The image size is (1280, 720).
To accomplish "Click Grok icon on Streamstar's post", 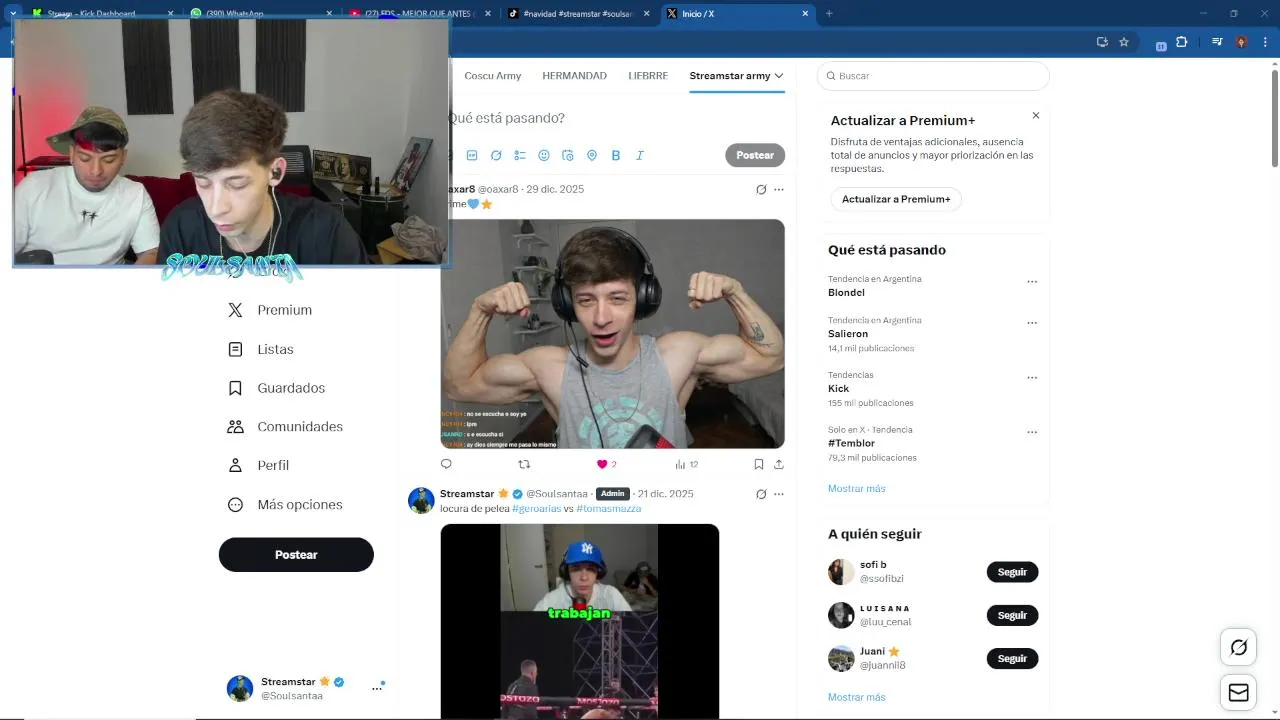I will coord(761,494).
